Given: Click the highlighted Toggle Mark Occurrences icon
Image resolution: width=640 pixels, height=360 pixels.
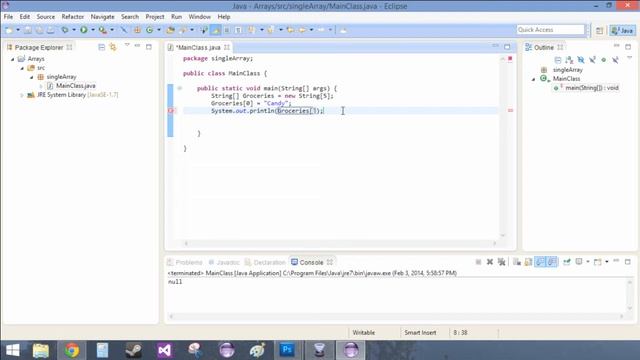Looking at the screenshot, I should 216,30.
